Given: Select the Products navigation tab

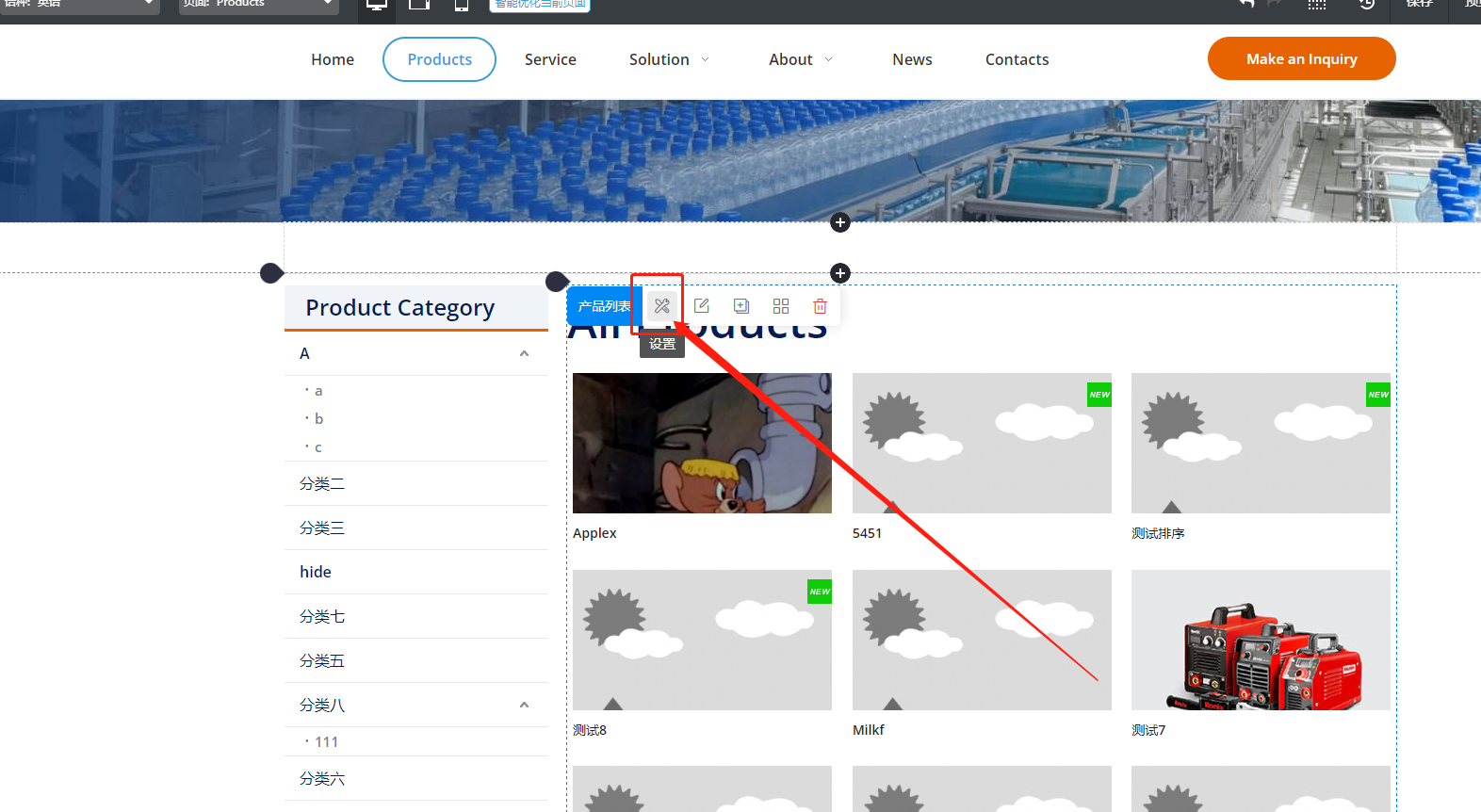Looking at the screenshot, I should [x=439, y=59].
